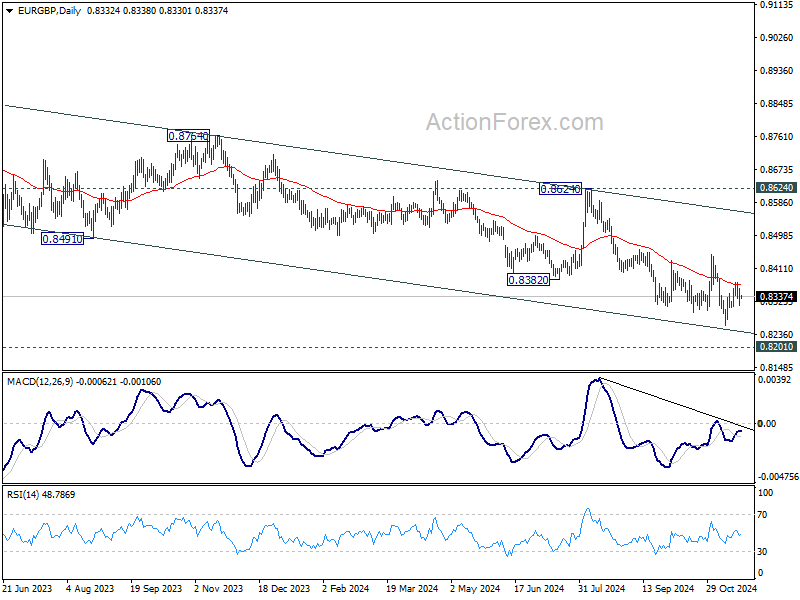Click the RSI(14) 48.7869 indicator label

click(x=41, y=495)
